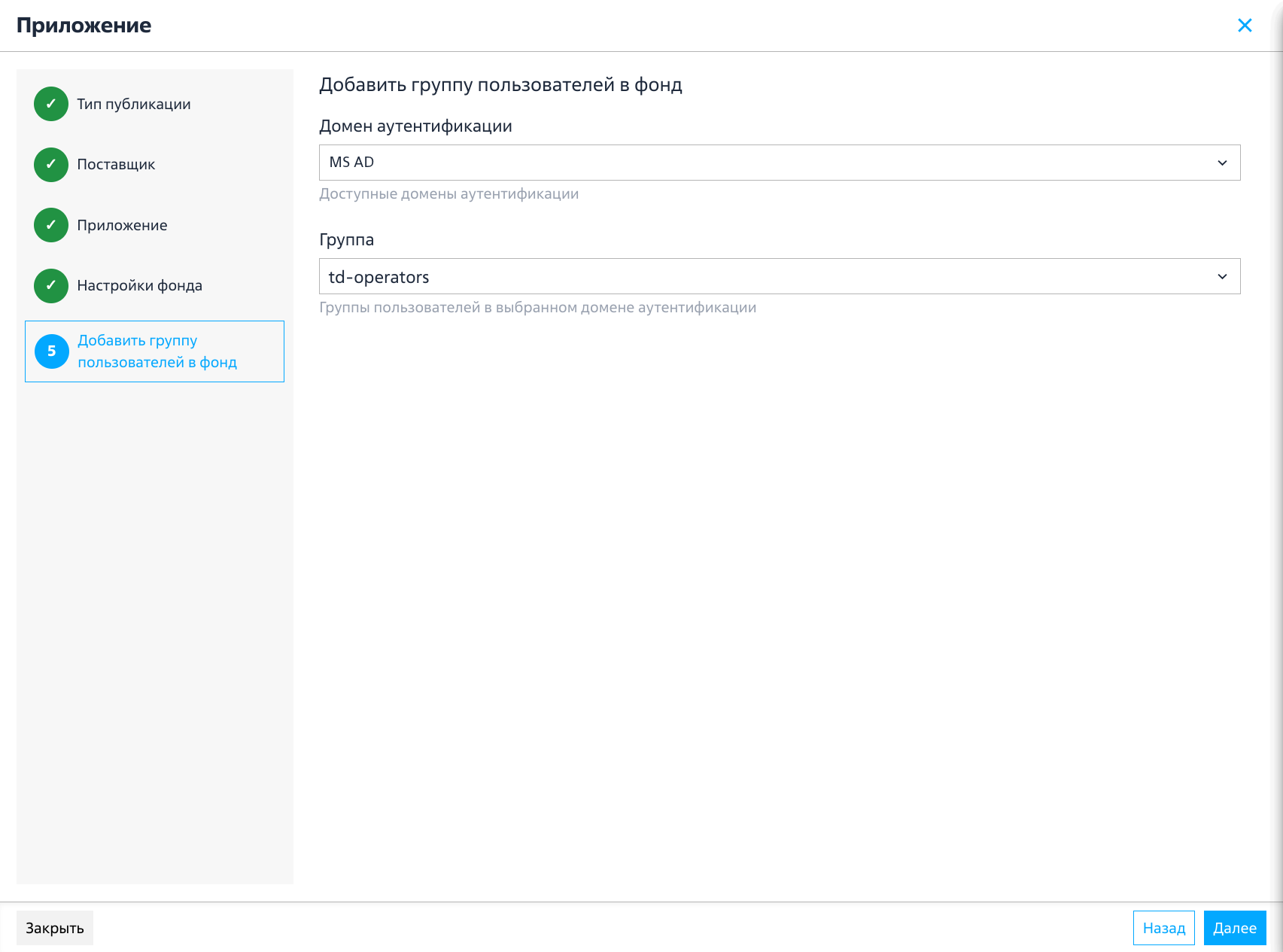Image resolution: width=1283 pixels, height=952 pixels.
Task: Select the Приложение step in the sidebar
Action: coord(122,225)
